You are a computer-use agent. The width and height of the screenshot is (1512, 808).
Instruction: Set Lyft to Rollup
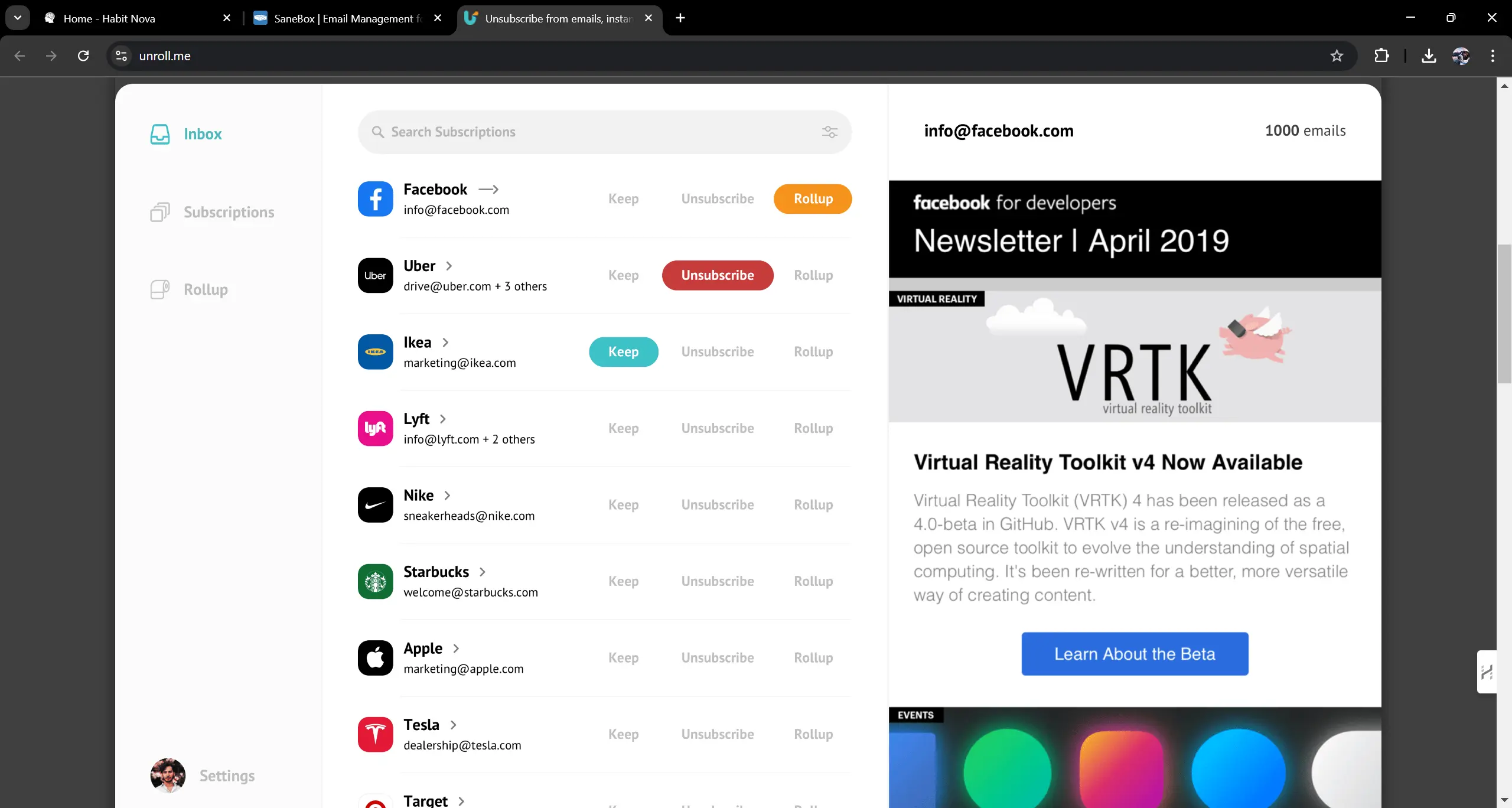(813, 428)
